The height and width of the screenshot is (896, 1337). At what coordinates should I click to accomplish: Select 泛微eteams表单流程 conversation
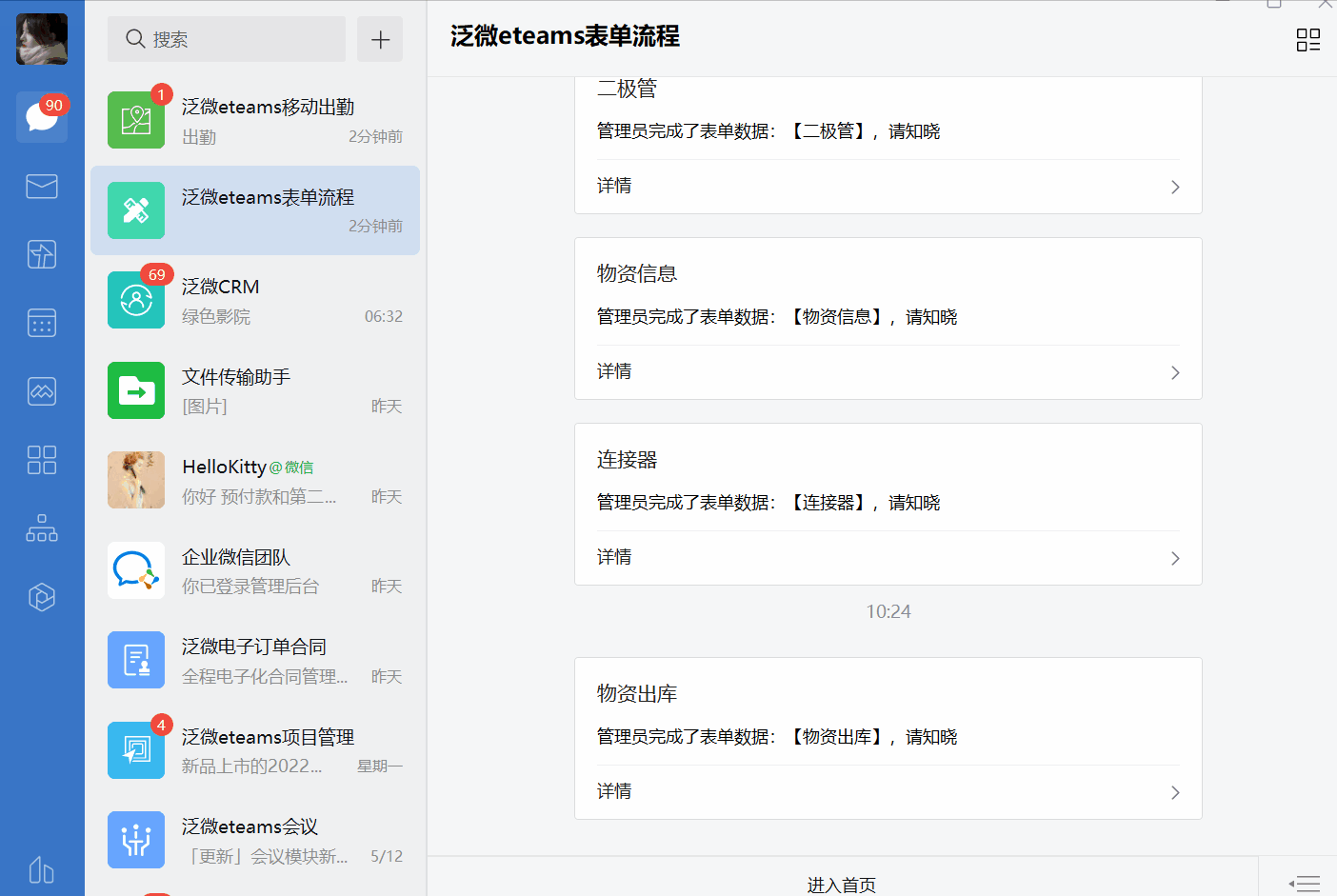(x=255, y=210)
